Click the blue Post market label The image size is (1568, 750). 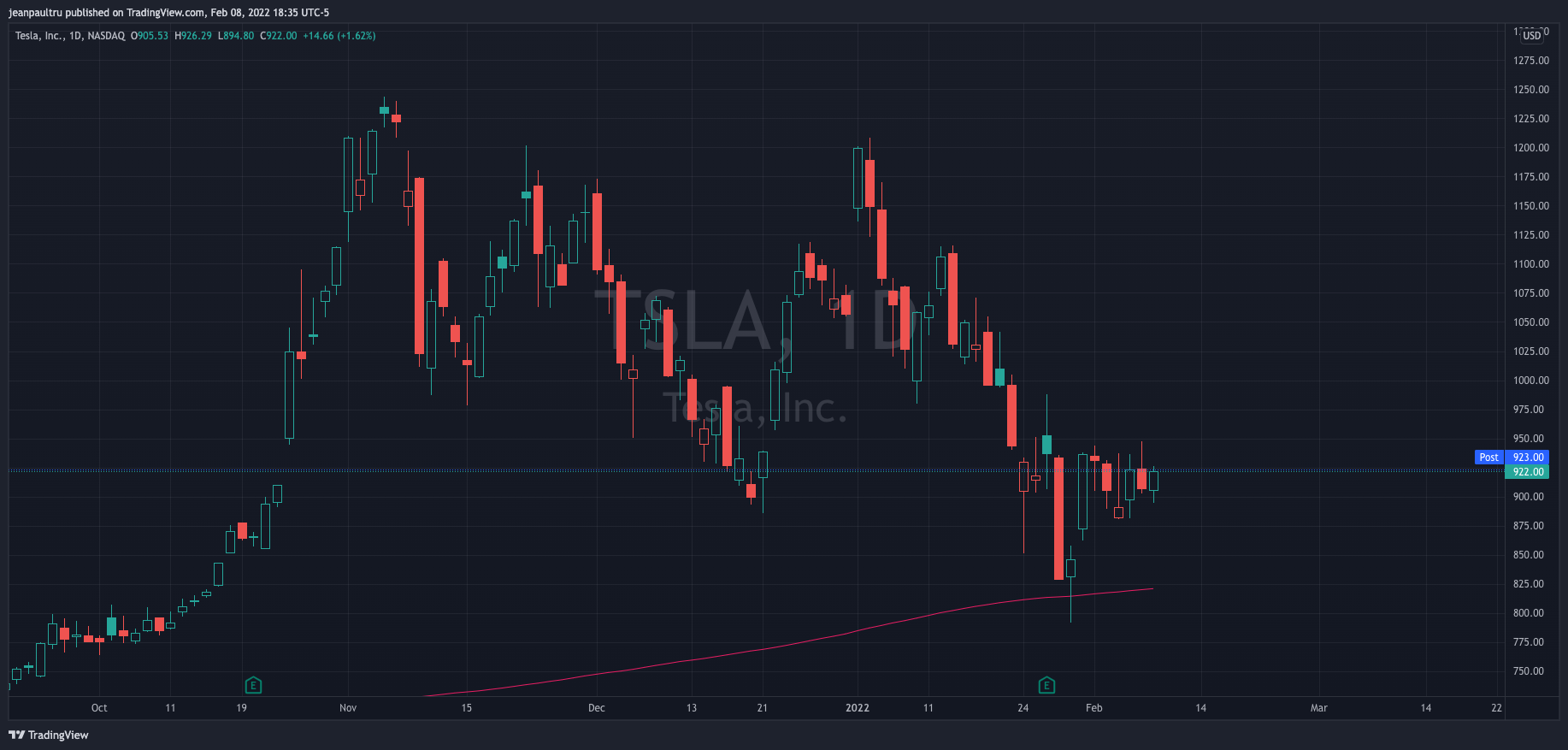coord(1488,458)
